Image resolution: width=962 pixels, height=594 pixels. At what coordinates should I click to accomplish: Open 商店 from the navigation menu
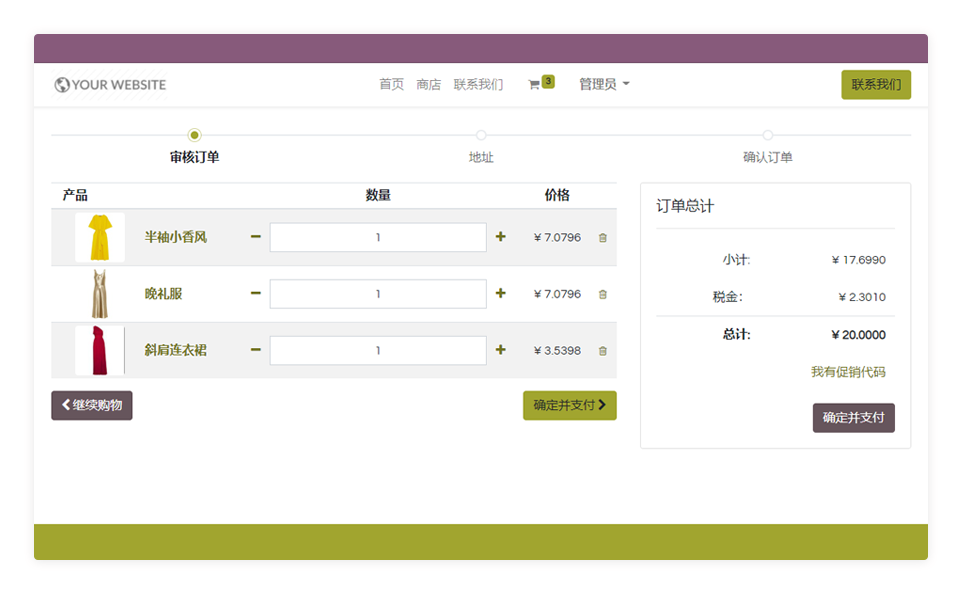(428, 85)
